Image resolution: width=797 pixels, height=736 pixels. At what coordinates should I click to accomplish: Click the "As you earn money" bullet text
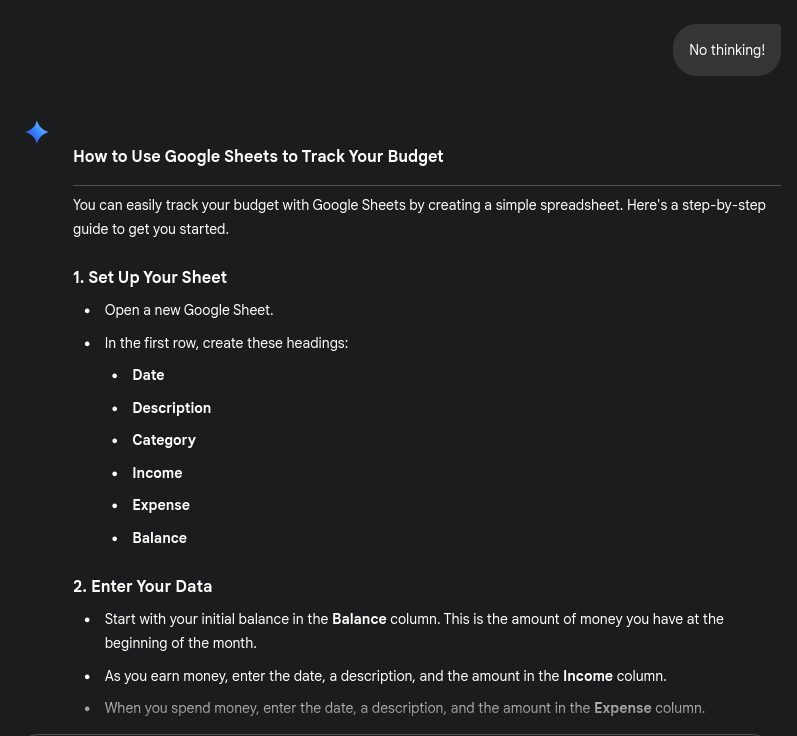coord(332,677)
